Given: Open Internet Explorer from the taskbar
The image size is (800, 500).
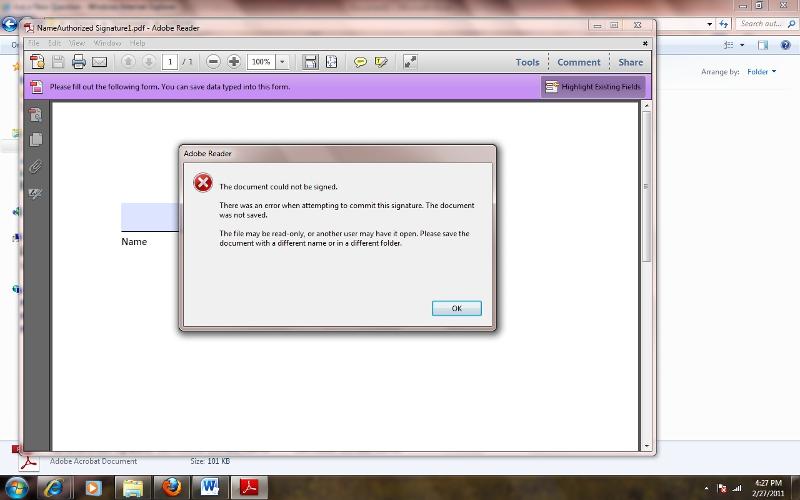Looking at the screenshot, I should pos(54,487).
